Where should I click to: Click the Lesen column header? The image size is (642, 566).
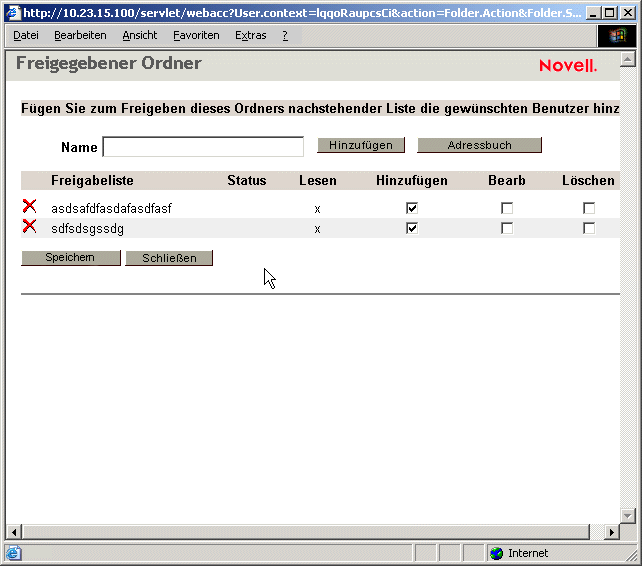[318, 181]
